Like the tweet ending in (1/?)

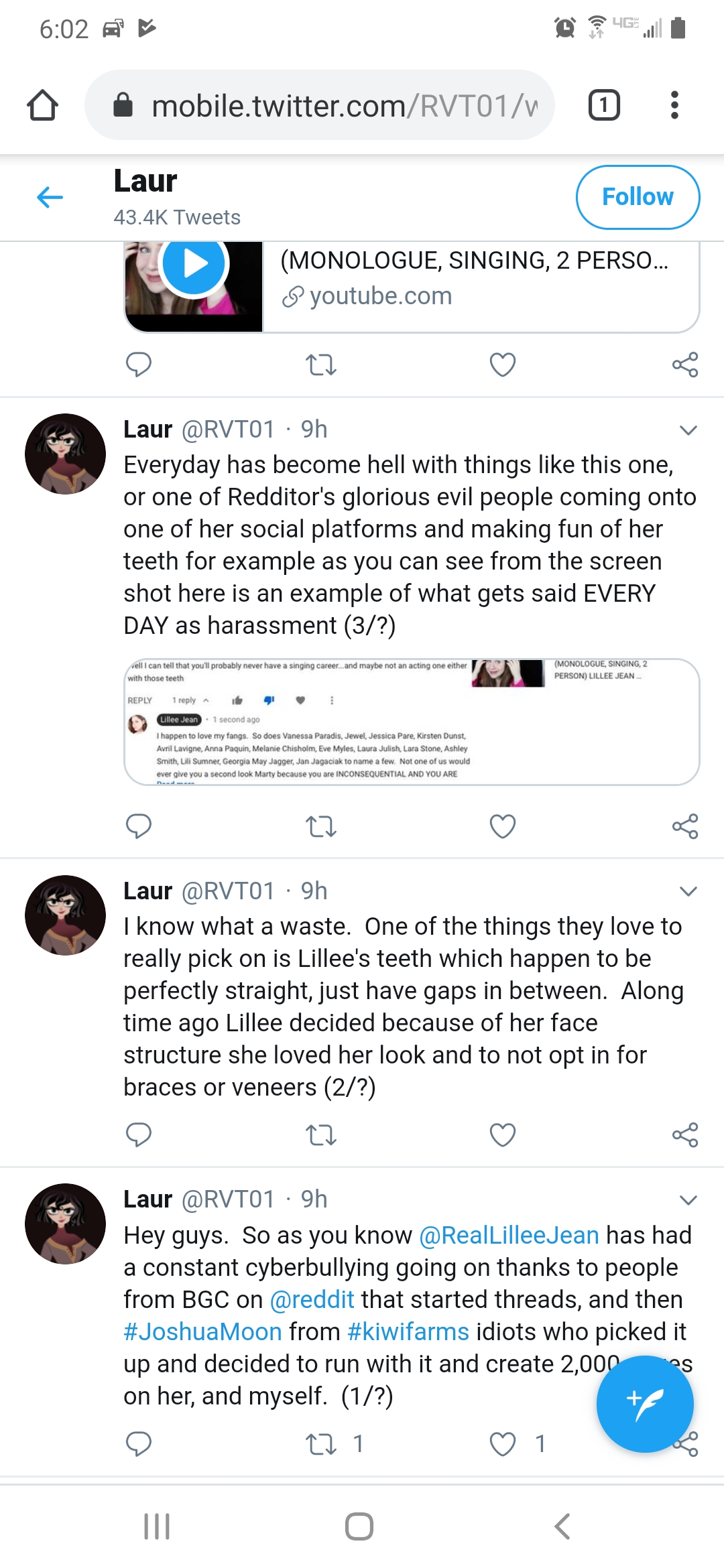(x=503, y=1443)
